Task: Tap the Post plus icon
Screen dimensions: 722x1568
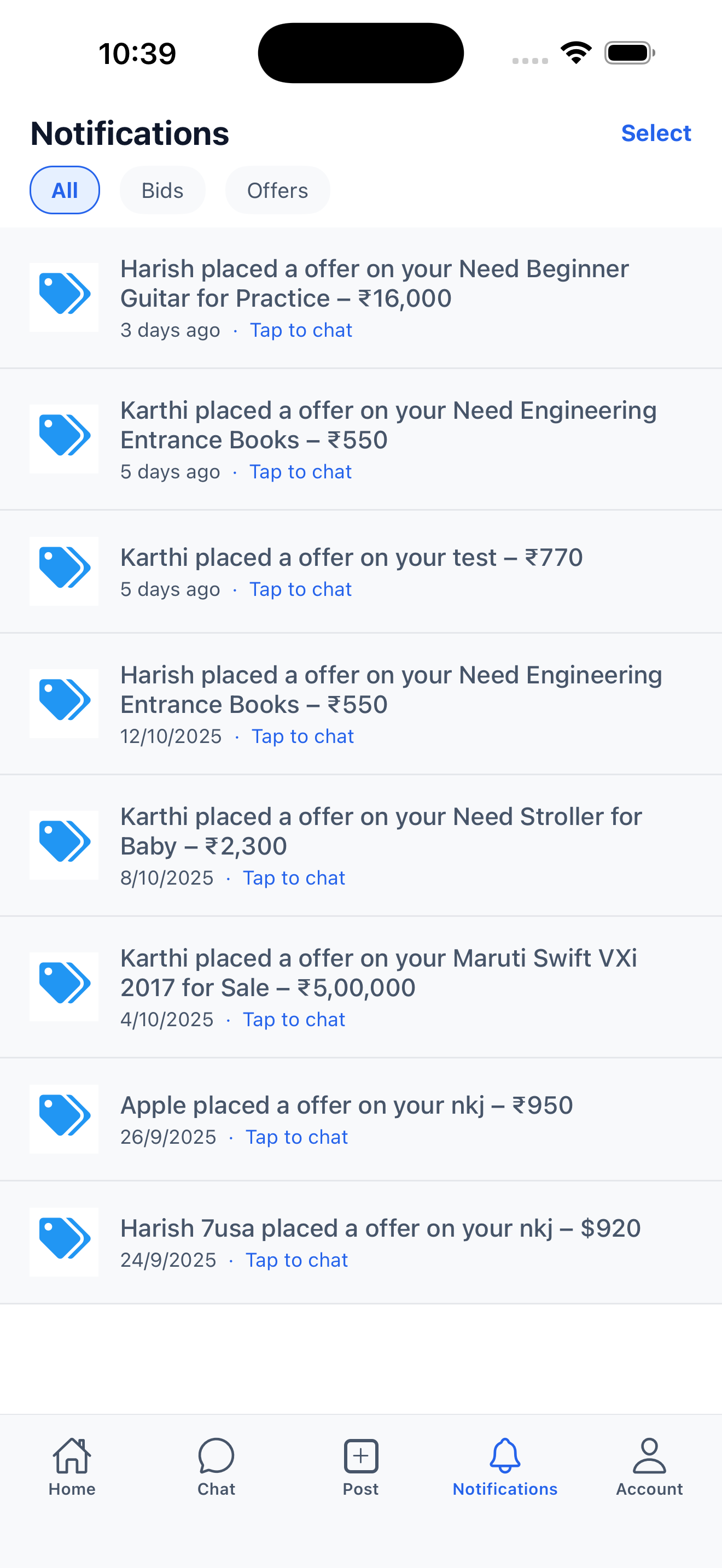Action: tap(361, 1456)
